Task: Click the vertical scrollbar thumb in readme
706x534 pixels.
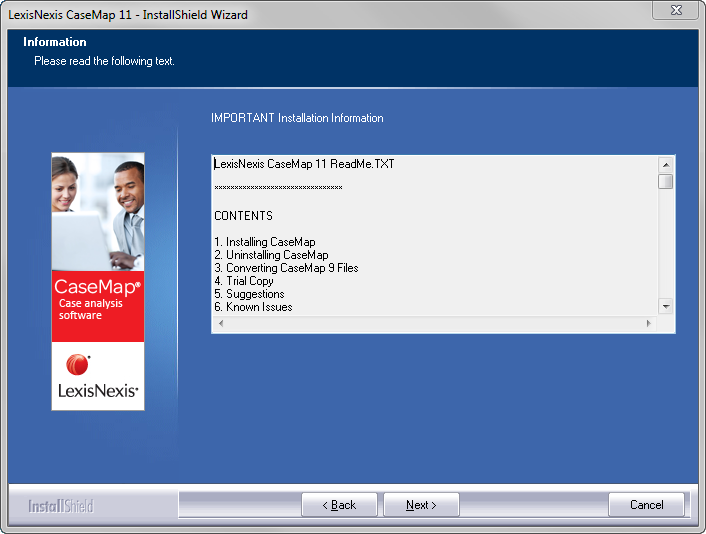Action: (x=665, y=181)
